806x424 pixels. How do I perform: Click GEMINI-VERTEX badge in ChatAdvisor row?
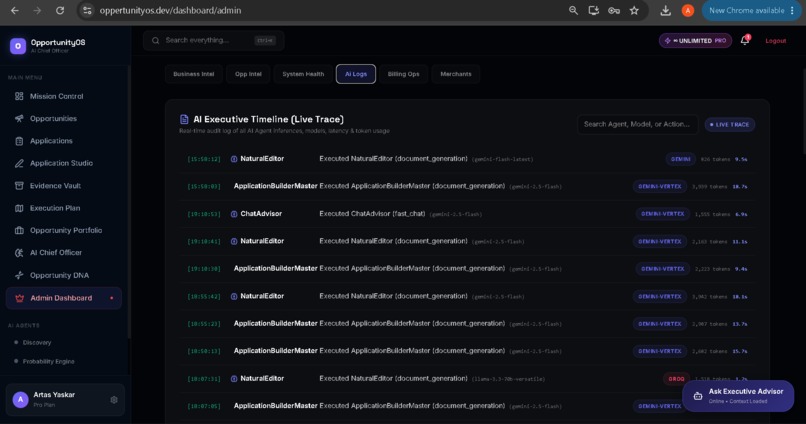[x=663, y=214]
